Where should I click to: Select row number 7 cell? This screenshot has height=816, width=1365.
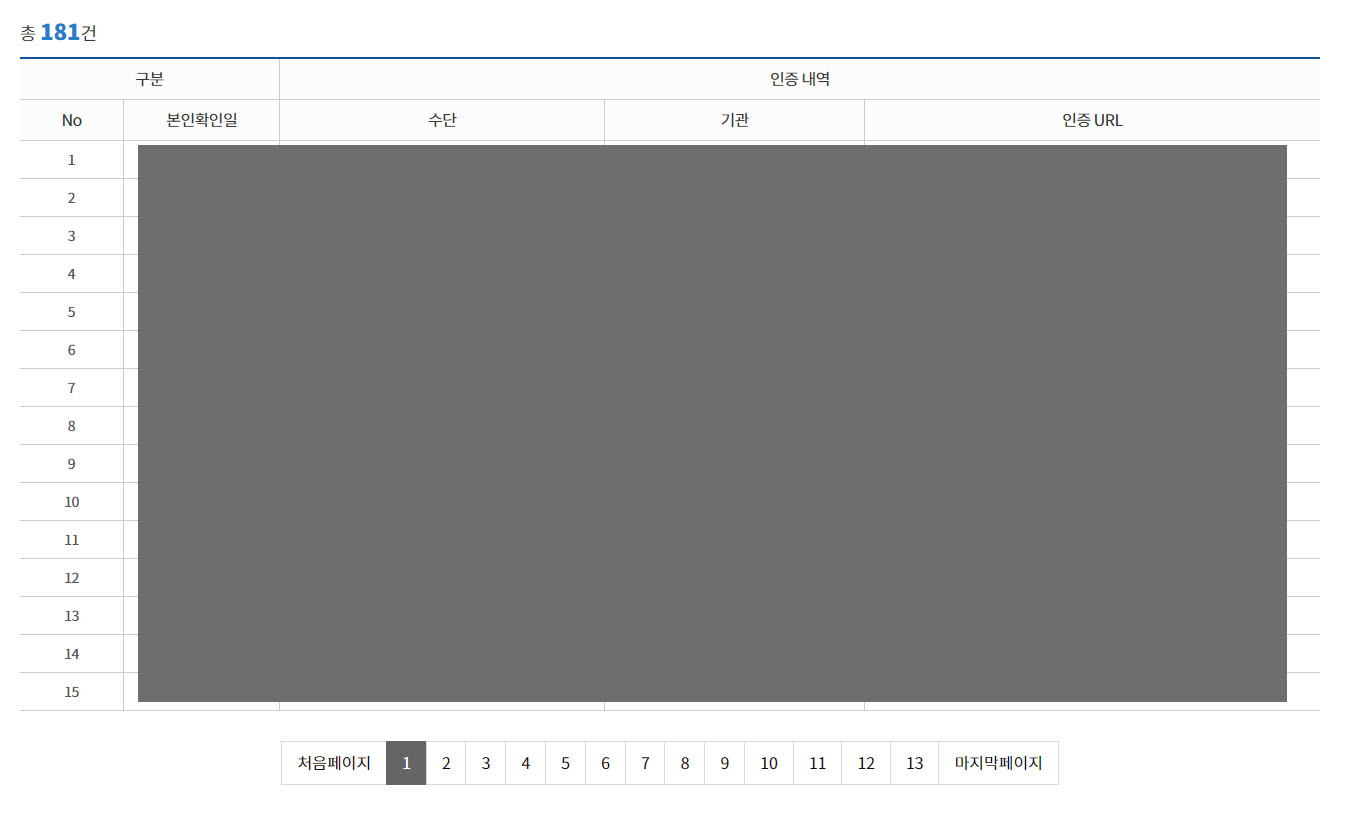tap(72, 388)
